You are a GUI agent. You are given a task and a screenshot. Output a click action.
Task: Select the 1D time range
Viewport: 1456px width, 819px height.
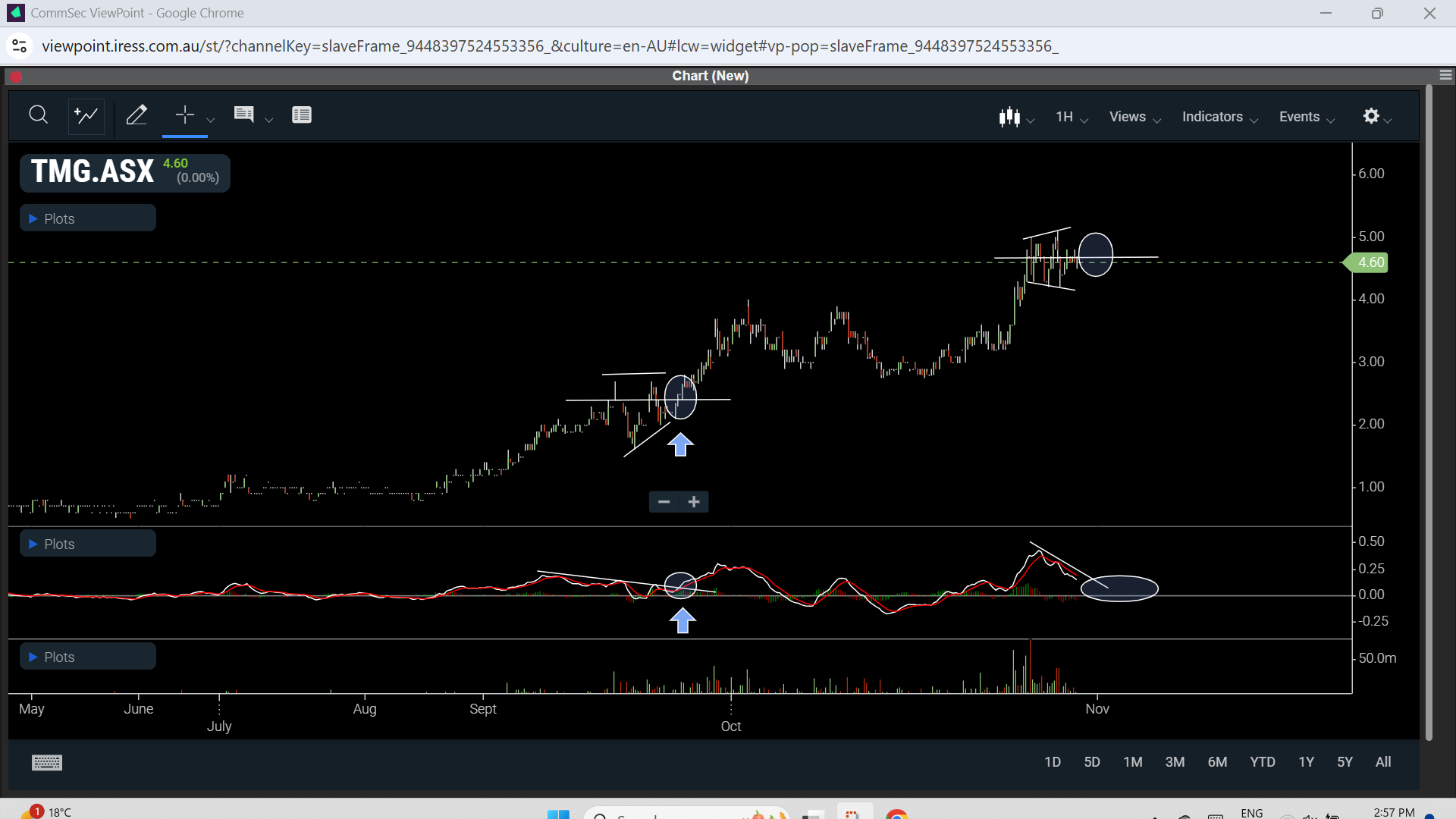(x=1053, y=762)
